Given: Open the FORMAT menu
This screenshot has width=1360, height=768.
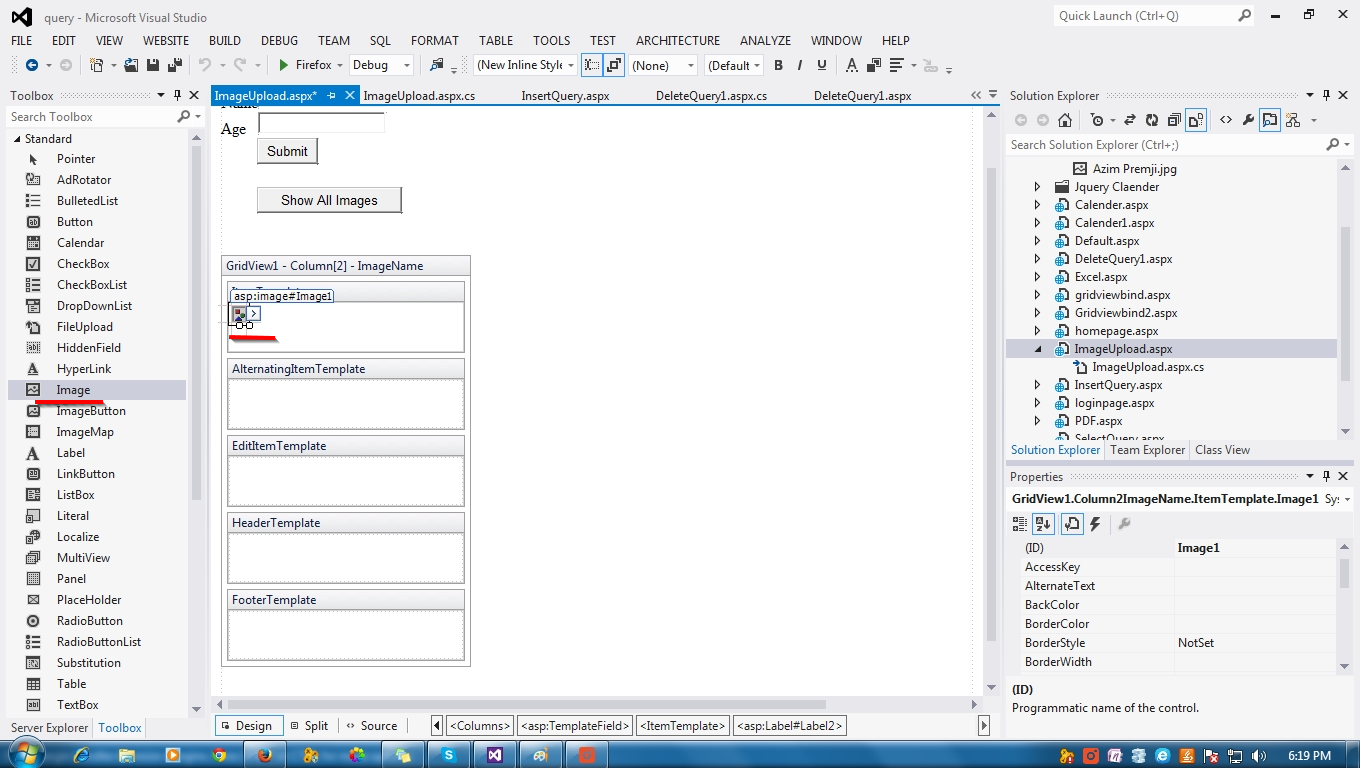Looking at the screenshot, I should 435,40.
